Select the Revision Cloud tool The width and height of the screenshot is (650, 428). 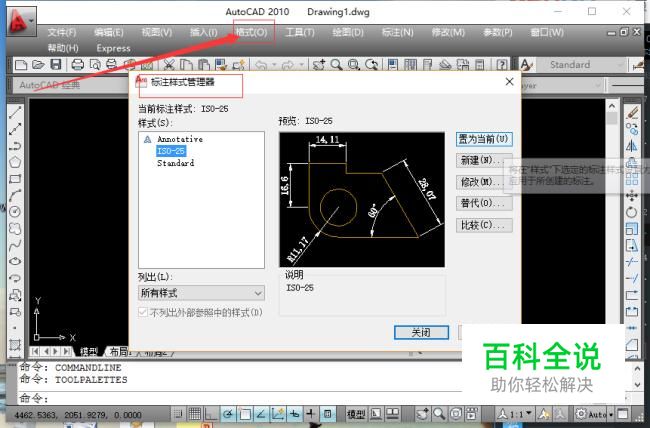[x=15, y=229]
